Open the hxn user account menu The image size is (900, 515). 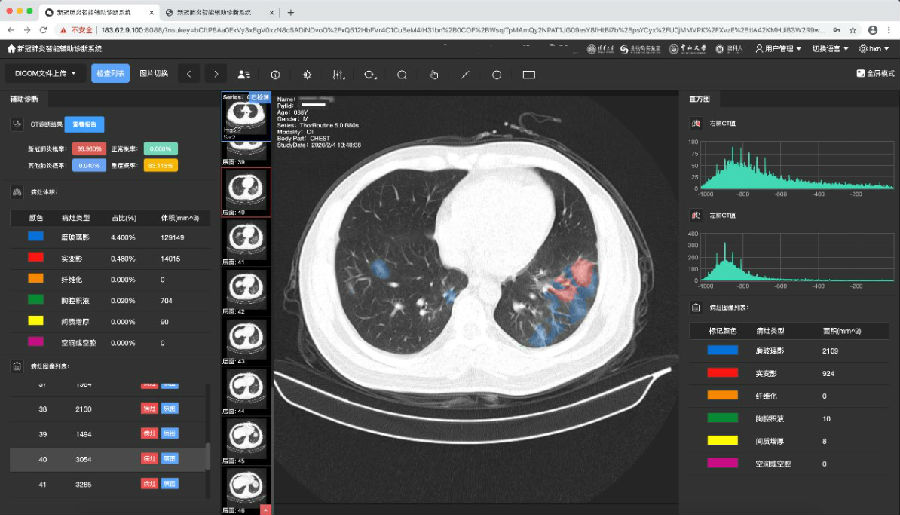tap(876, 48)
